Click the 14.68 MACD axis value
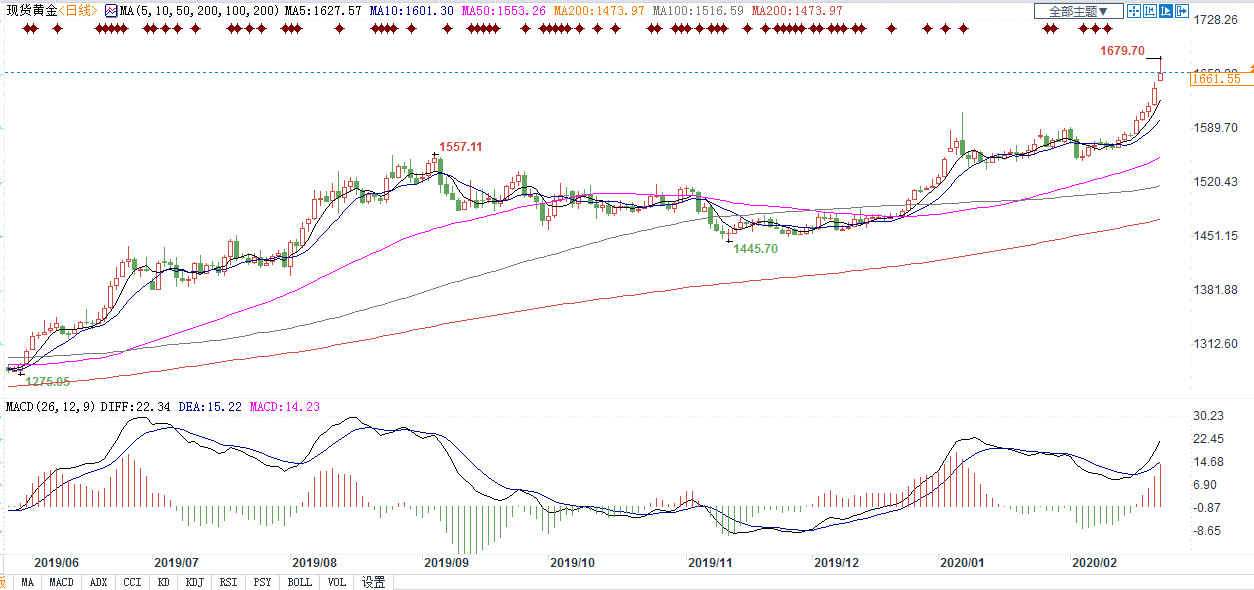The width and height of the screenshot is (1254, 590). (1209, 461)
